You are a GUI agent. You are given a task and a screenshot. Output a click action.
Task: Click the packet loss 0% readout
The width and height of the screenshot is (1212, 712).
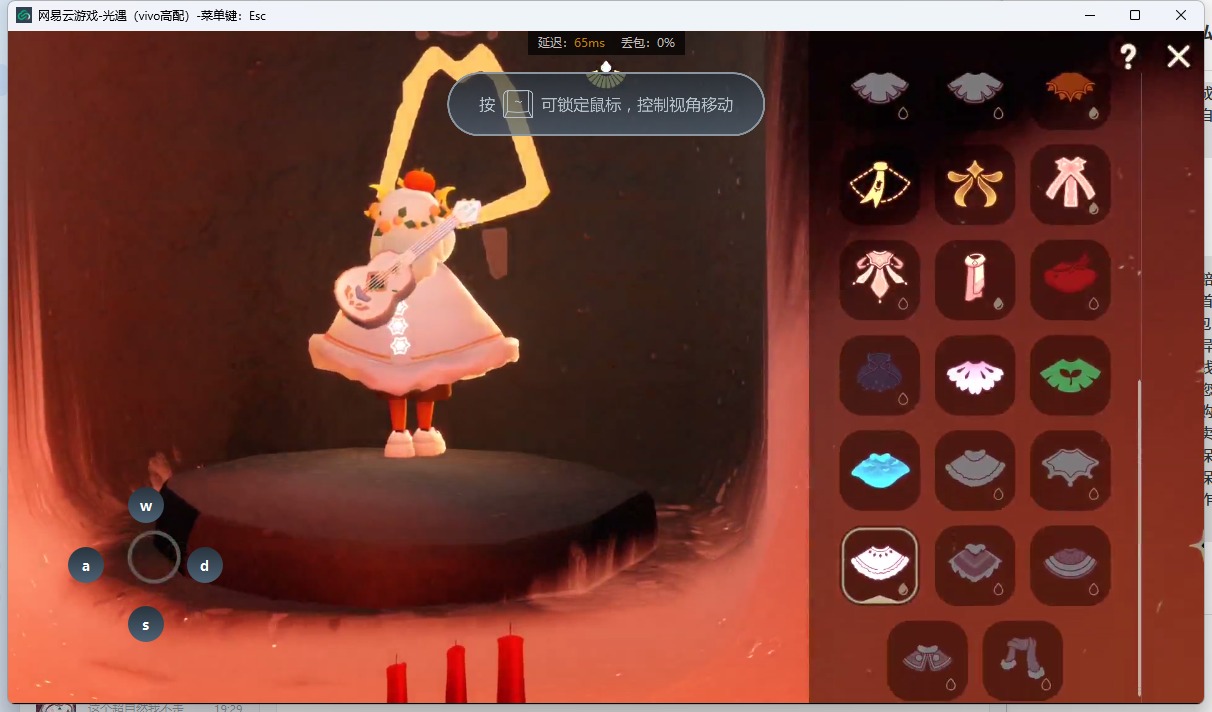click(x=648, y=43)
